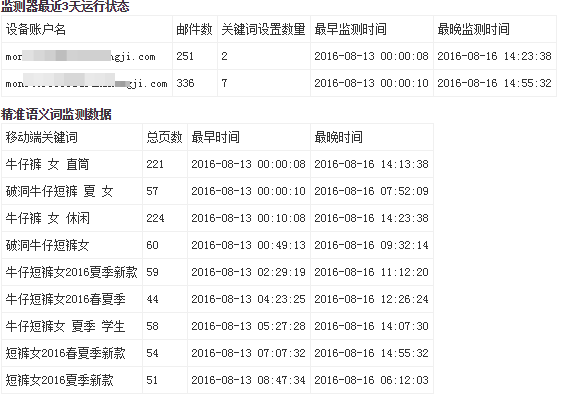The width and height of the screenshot is (568, 403).
Task: Click the 关键词设置数量 column header
Action: (263, 29)
